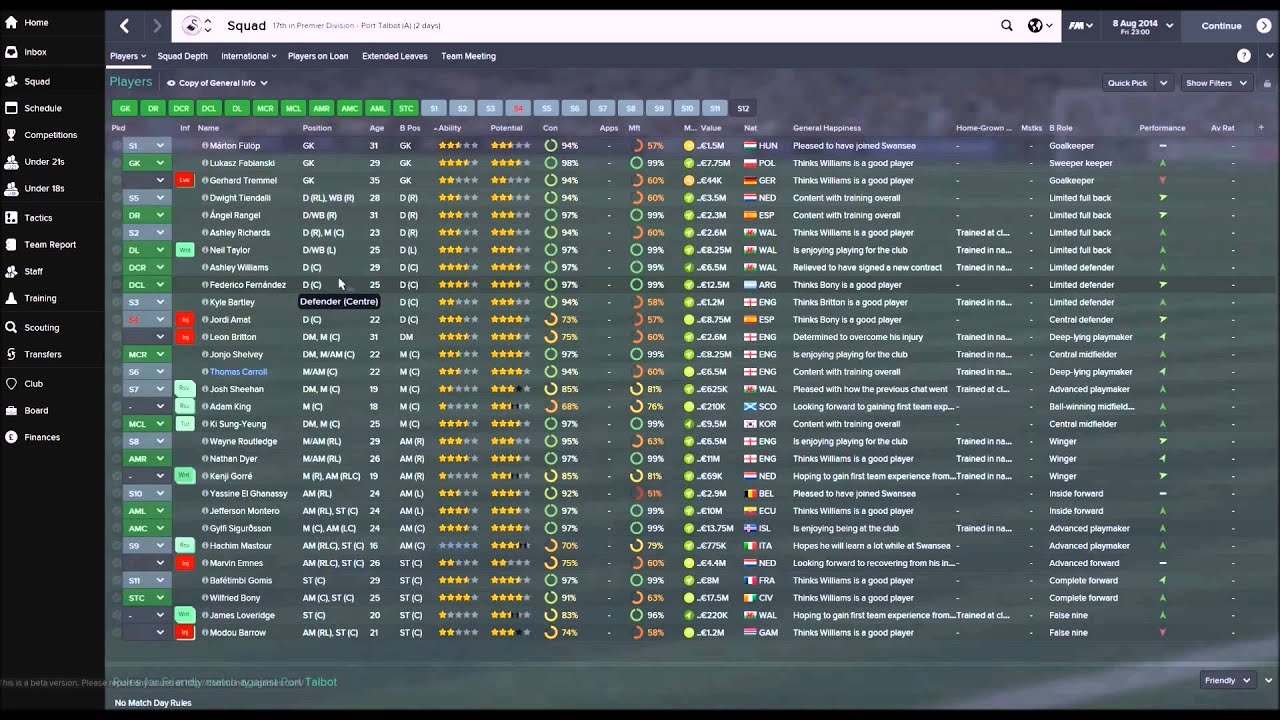Open the date dropdown next to 8 Aug 2014
This screenshot has height=720, width=1280.
click(1169, 26)
